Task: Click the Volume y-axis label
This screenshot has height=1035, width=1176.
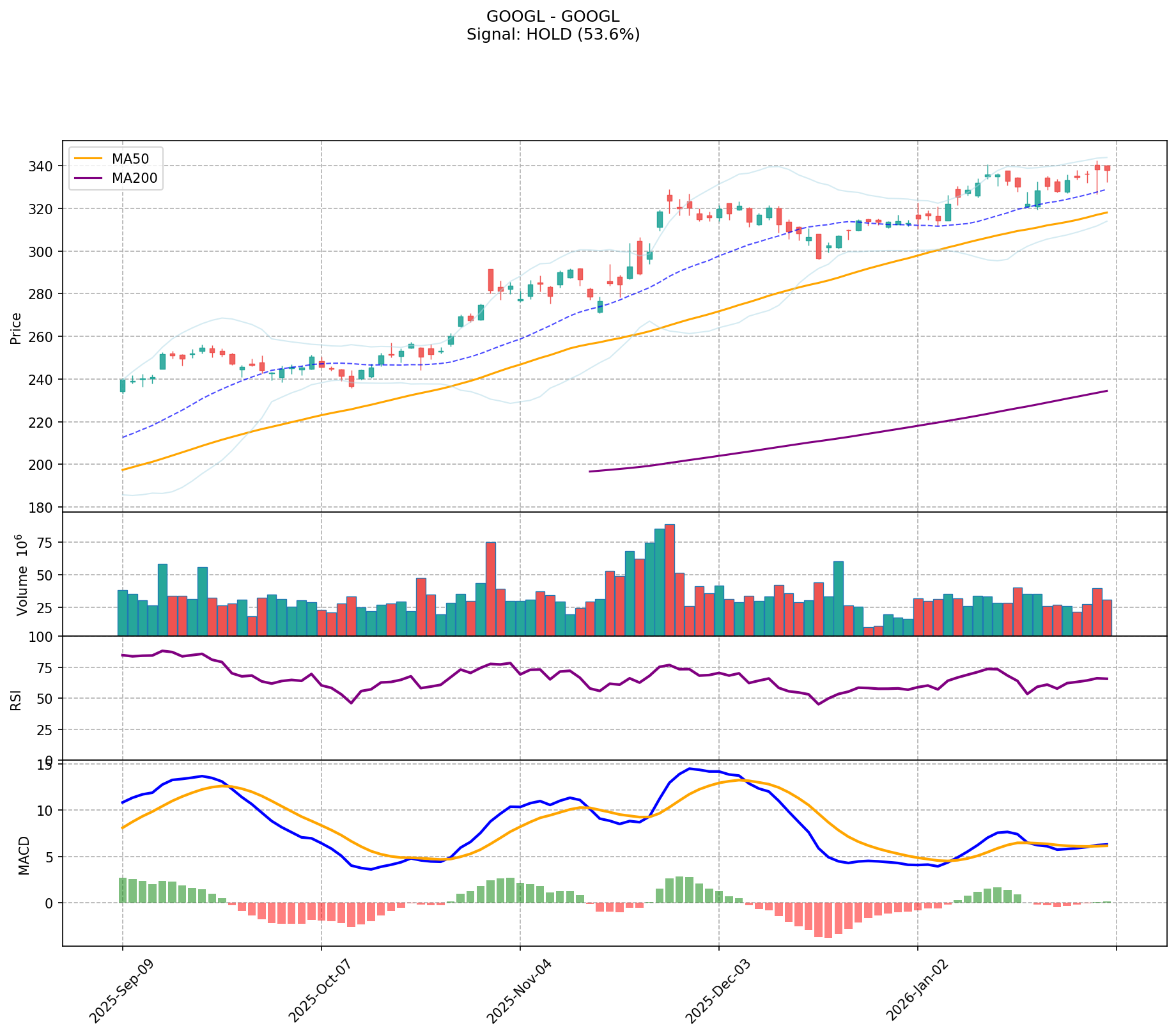Action: coord(22,574)
